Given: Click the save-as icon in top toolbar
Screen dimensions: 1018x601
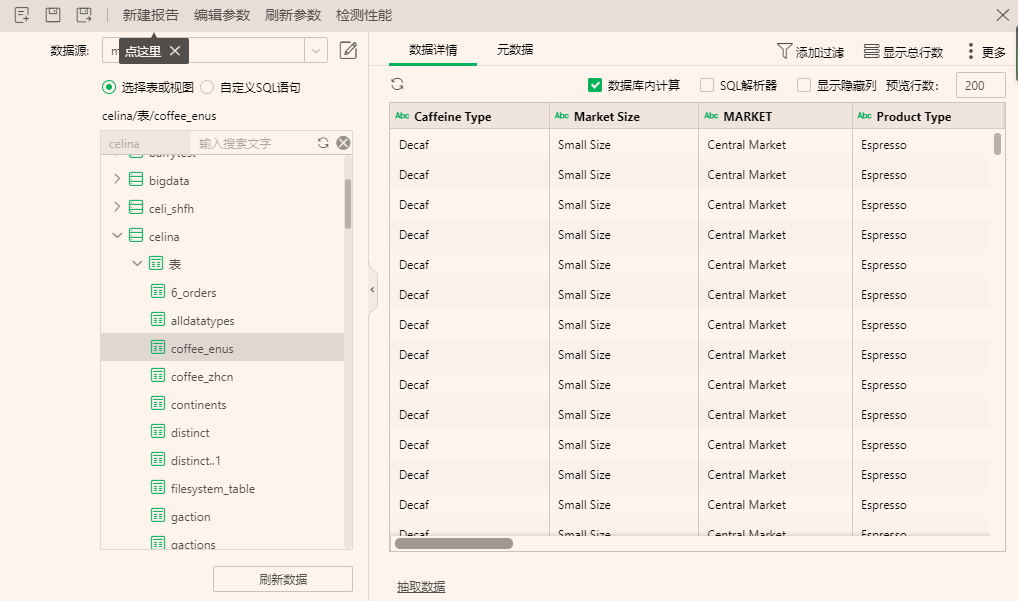Looking at the screenshot, I should tap(84, 15).
